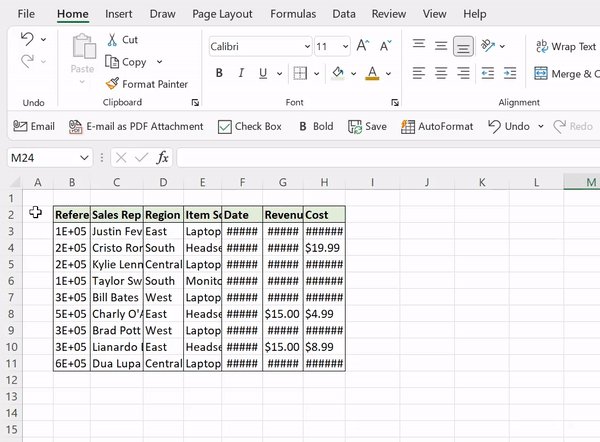Image resolution: width=600 pixels, height=442 pixels.
Task: Apply the yellow font color swatch
Action: (x=372, y=73)
